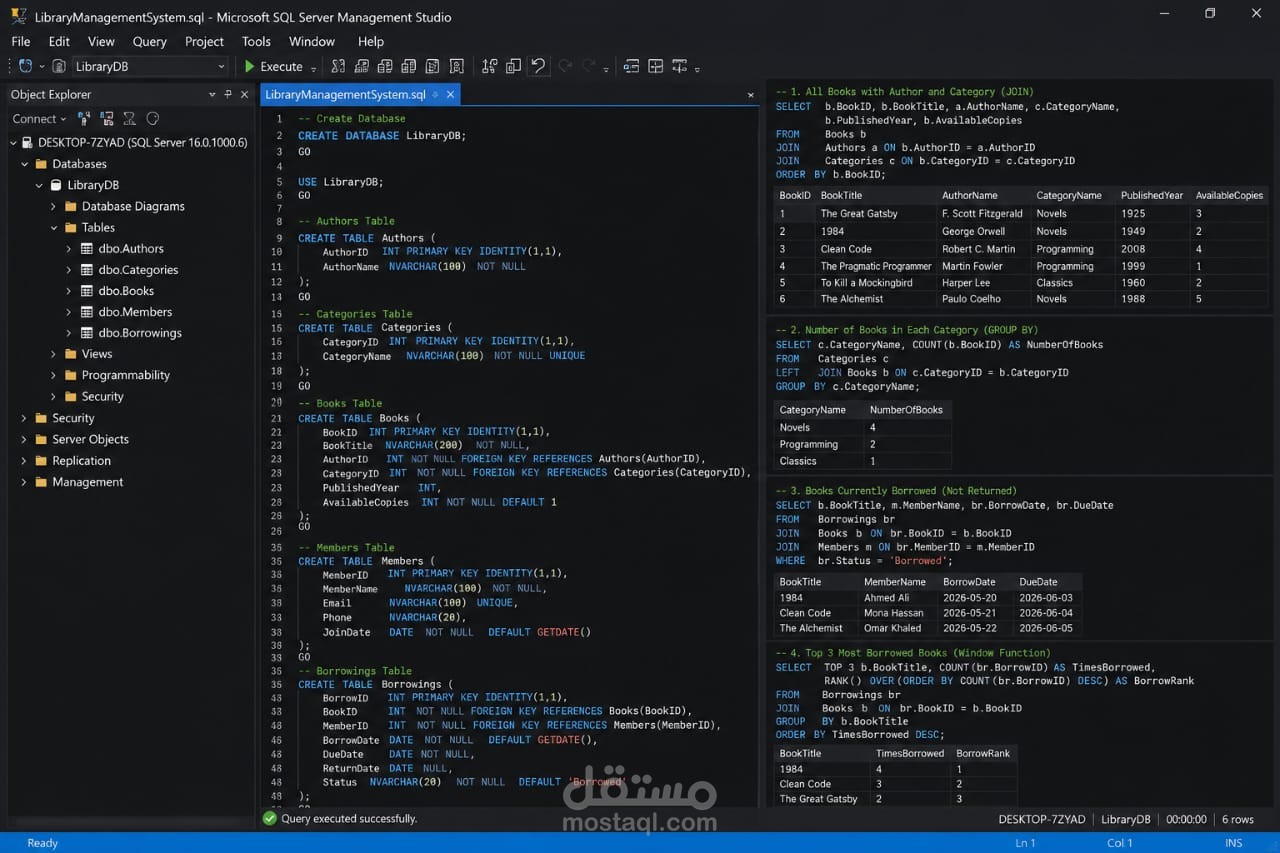Click the 'INS' status bar indicator
Viewport: 1280px width, 853px height.
[1233, 843]
